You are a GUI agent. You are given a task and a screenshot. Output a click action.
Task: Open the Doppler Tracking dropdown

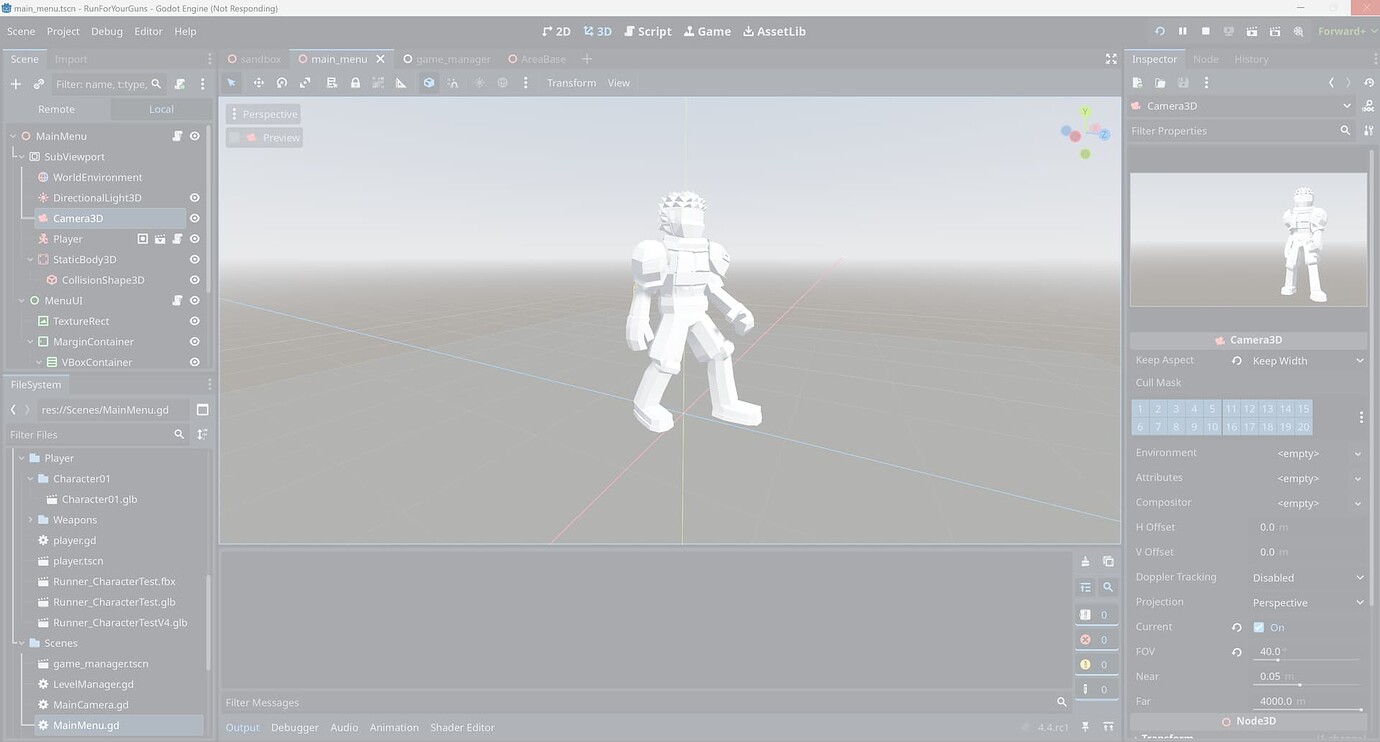pyautogui.click(x=1308, y=578)
